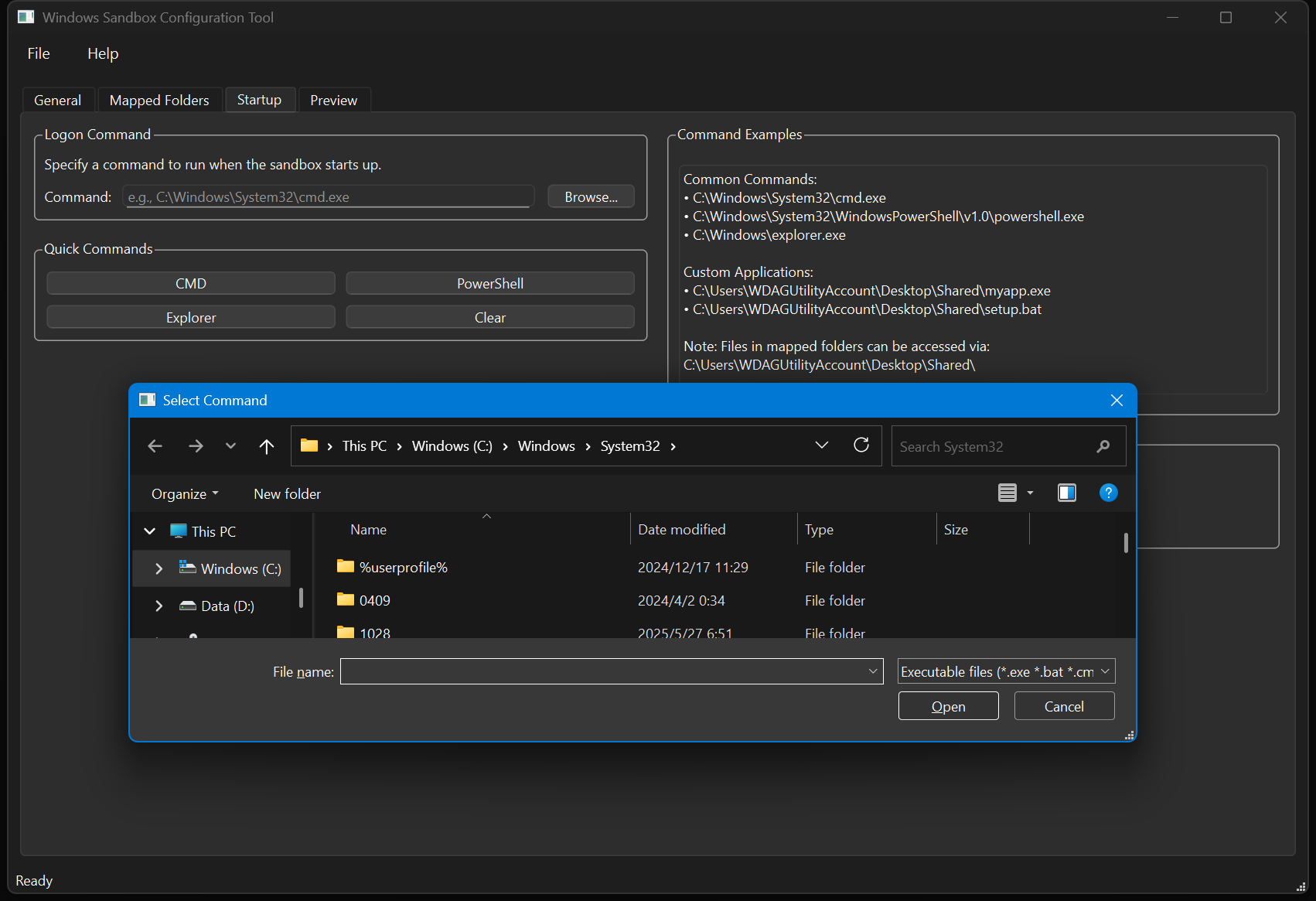1316x901 pixels.
Task: Click Ready status bar text
Action: pos(34,881)
